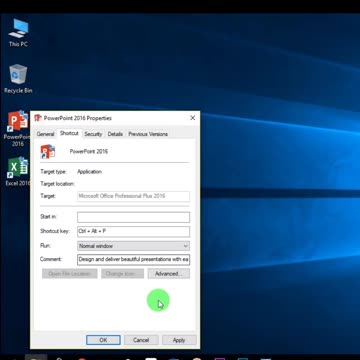
Task: Close the PowerPoint 2016 Properties dialog
Action: coord(193,118)
